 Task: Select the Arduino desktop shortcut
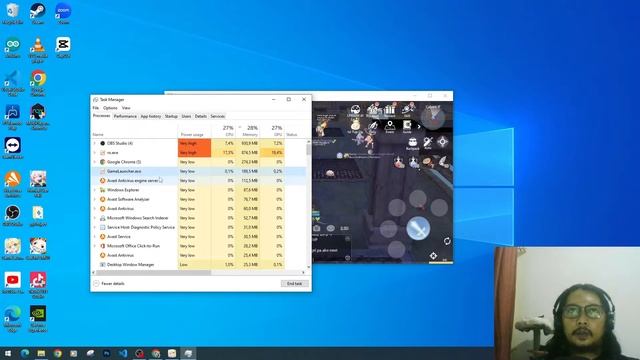click(13, 47)
